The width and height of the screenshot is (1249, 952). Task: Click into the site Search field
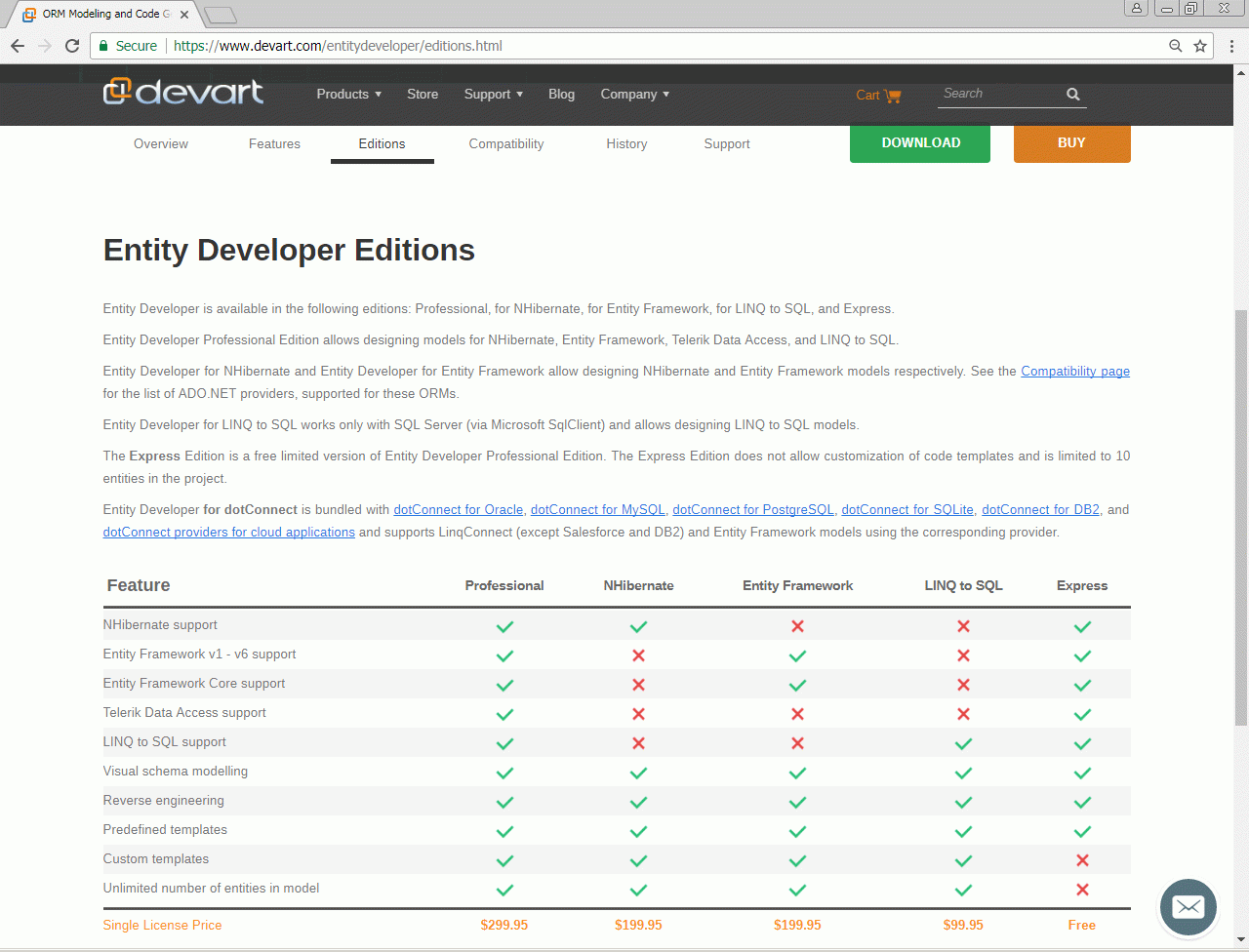point(1000,94)
